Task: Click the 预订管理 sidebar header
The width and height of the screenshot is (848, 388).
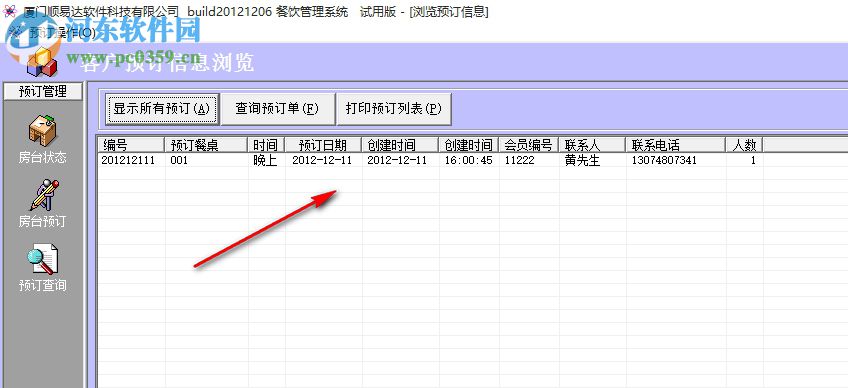Action: (x=43, y=91)
